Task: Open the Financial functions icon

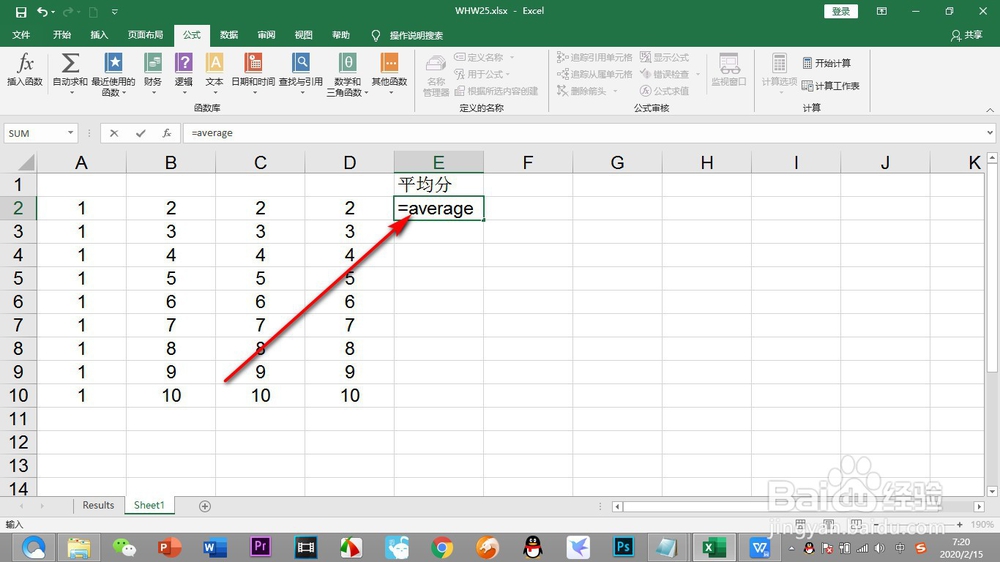Action: pos(152,63)
